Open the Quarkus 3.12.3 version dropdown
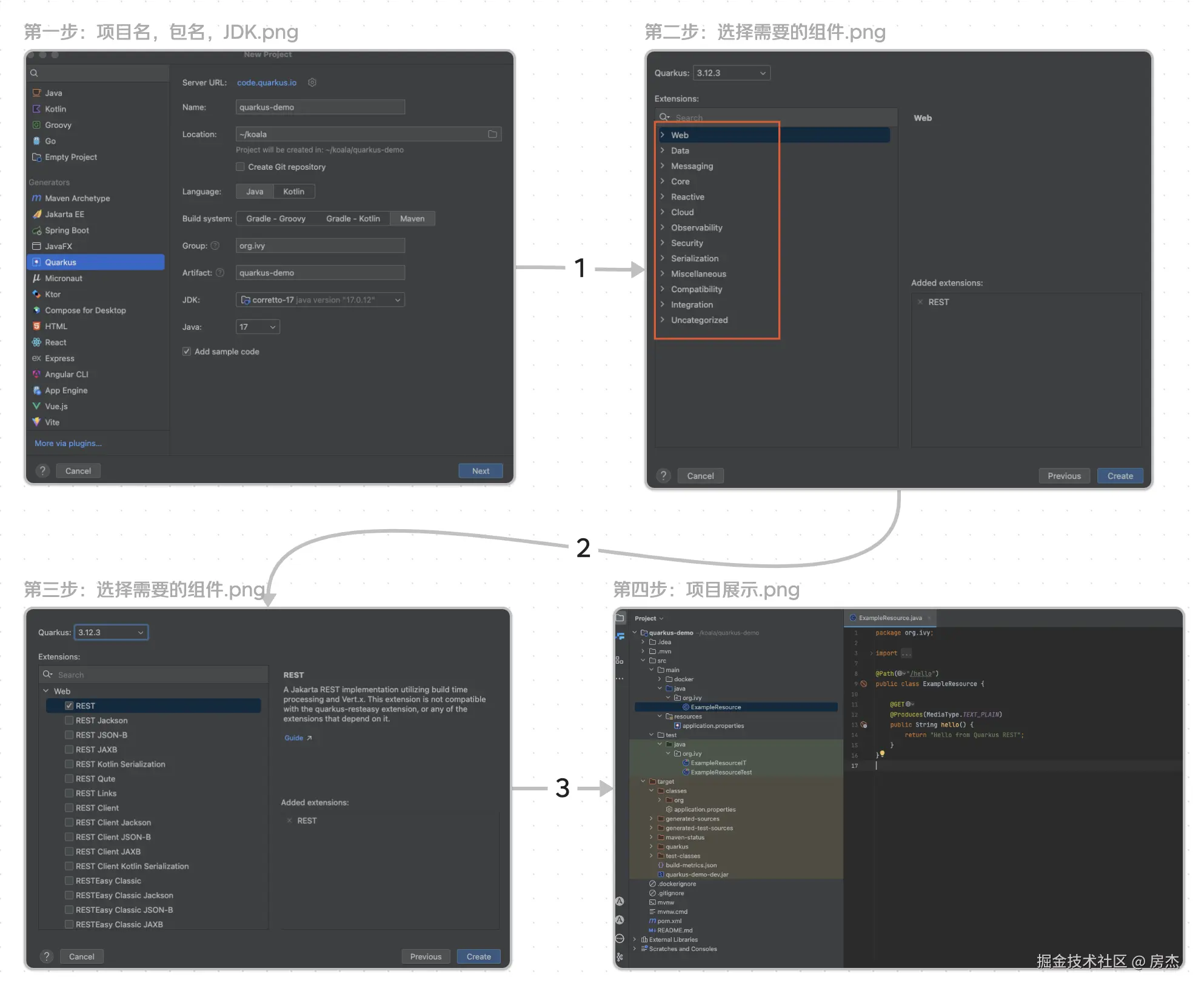Image resolution: width=1204 pixels, height=994 pixels. 731,73
